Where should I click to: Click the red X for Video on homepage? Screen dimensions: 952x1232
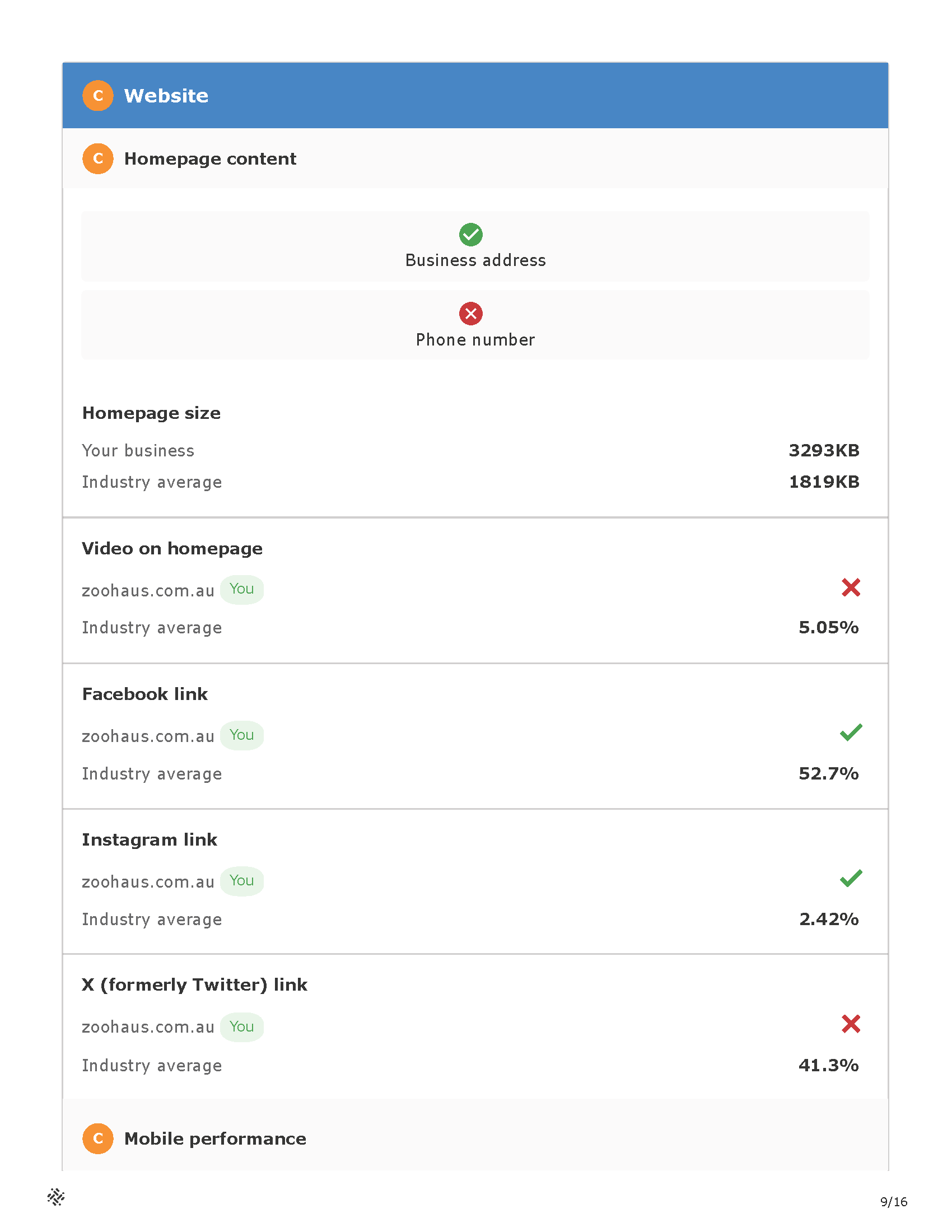[851, 587]
